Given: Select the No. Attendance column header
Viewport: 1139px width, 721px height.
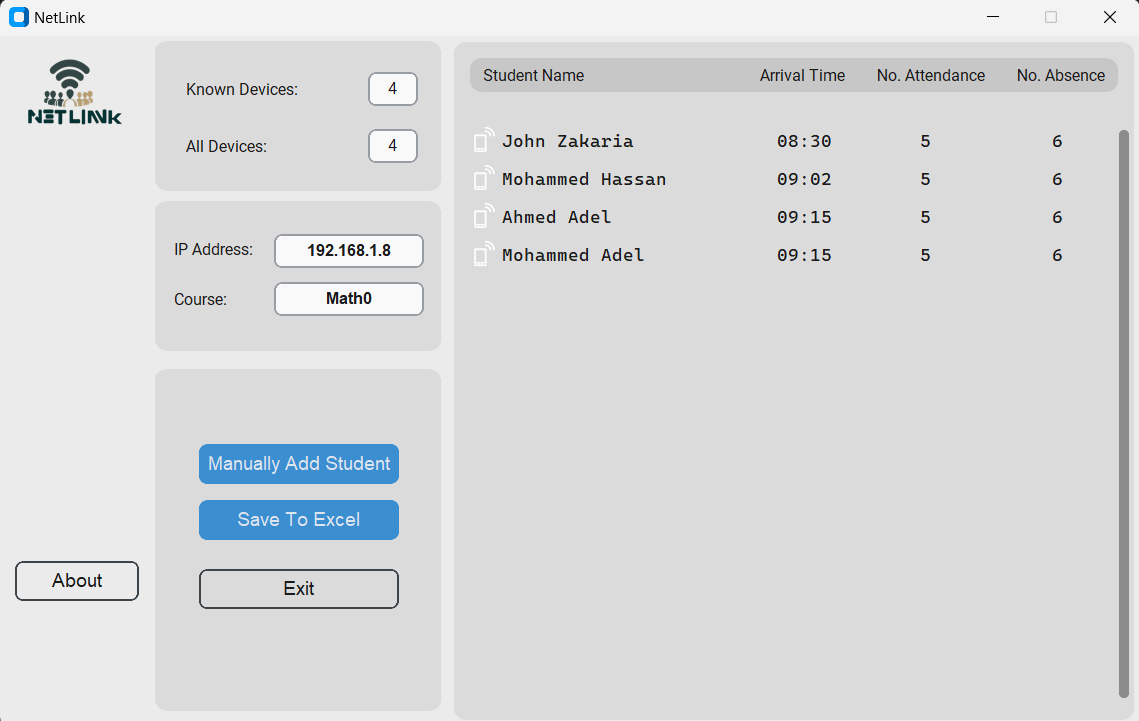Looking at the screenshot, I should pos(930,75).
